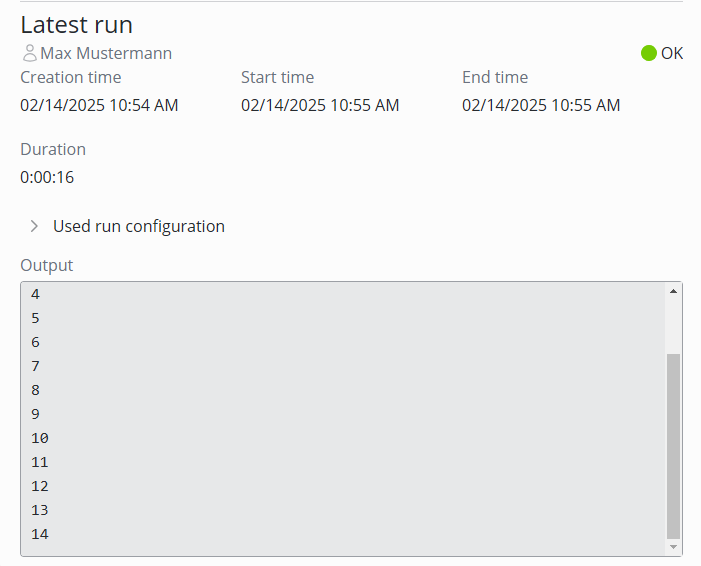Screen dimensions: 701x566
Task: Expand the Used run configuration chevron
Action: (34, 226)
